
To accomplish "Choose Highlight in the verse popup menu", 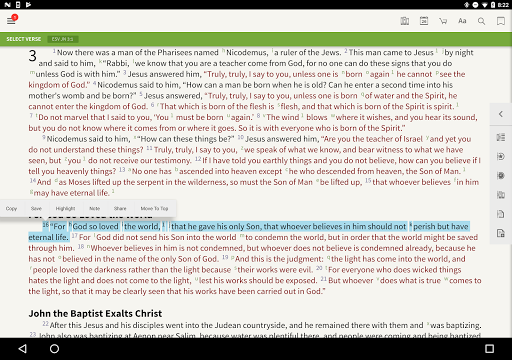I will 65,208.
